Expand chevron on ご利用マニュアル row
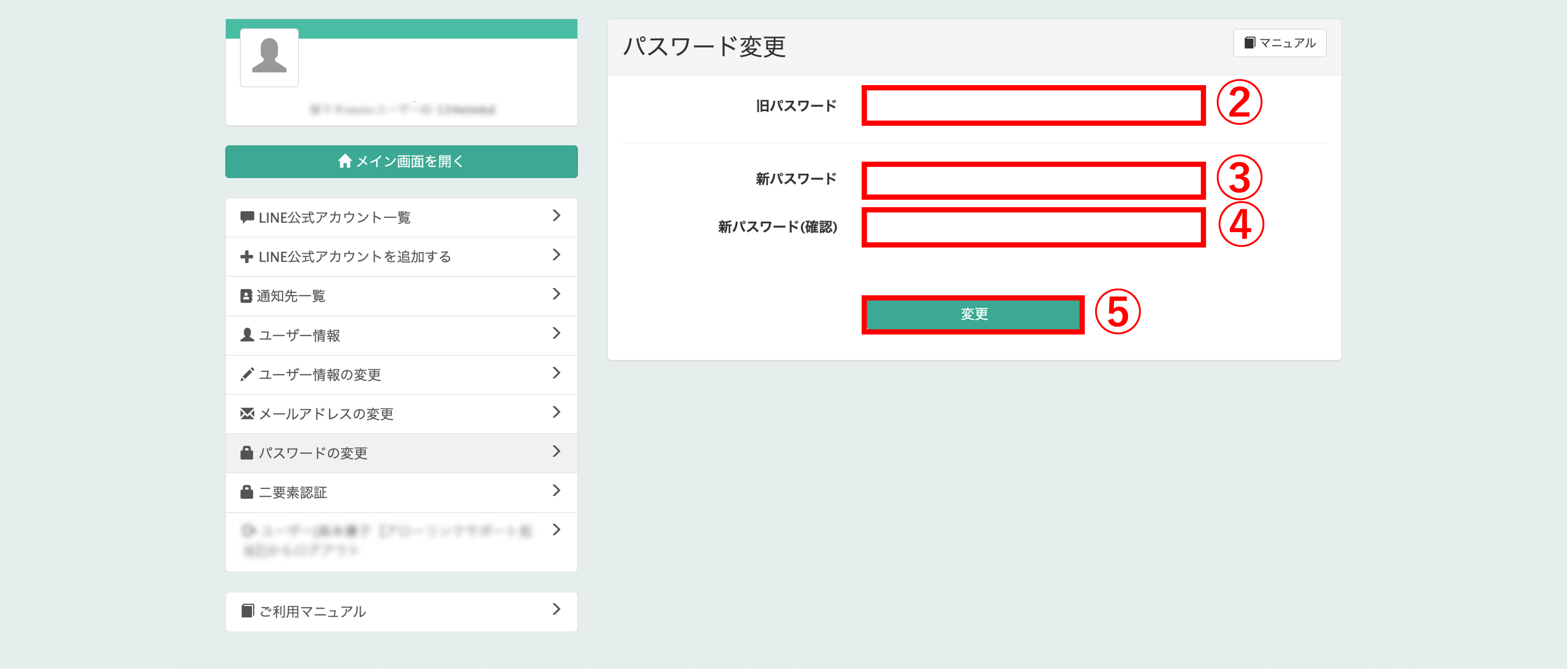The width and height of the screenshot is (1568, 669). click(556, 610)
